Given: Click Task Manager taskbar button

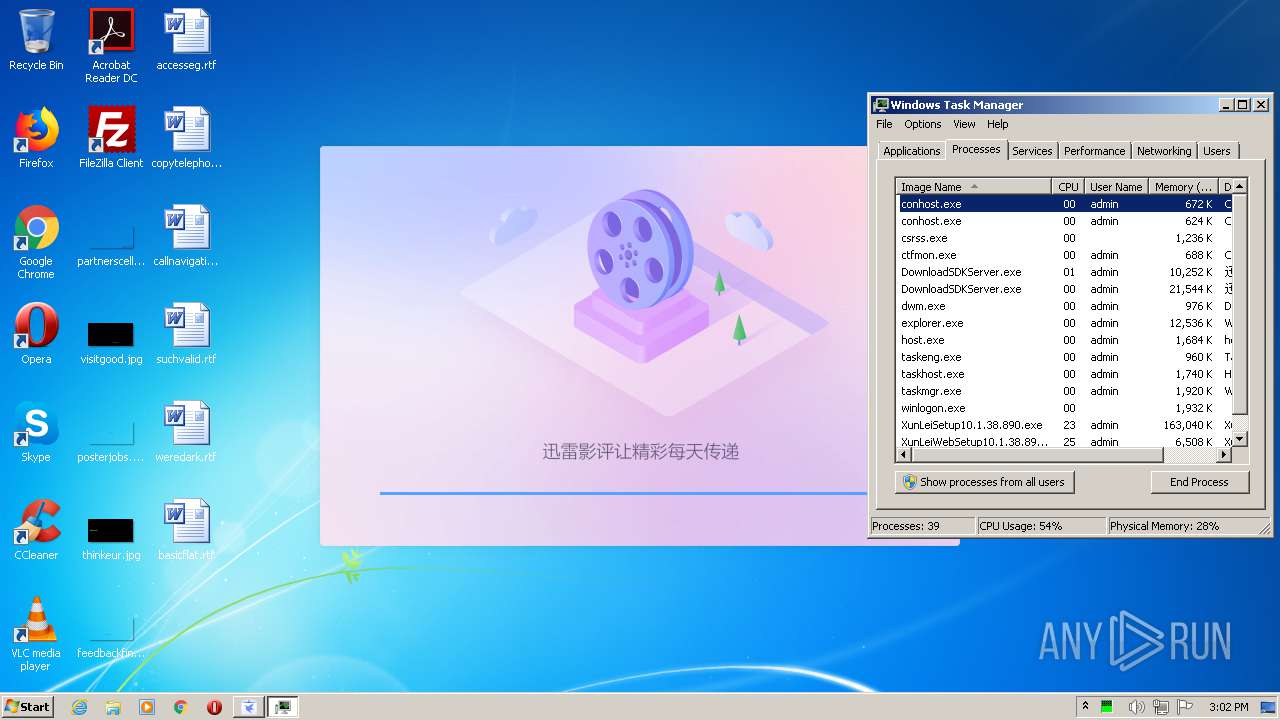Looking at the screenshot, I should [283, 707].
